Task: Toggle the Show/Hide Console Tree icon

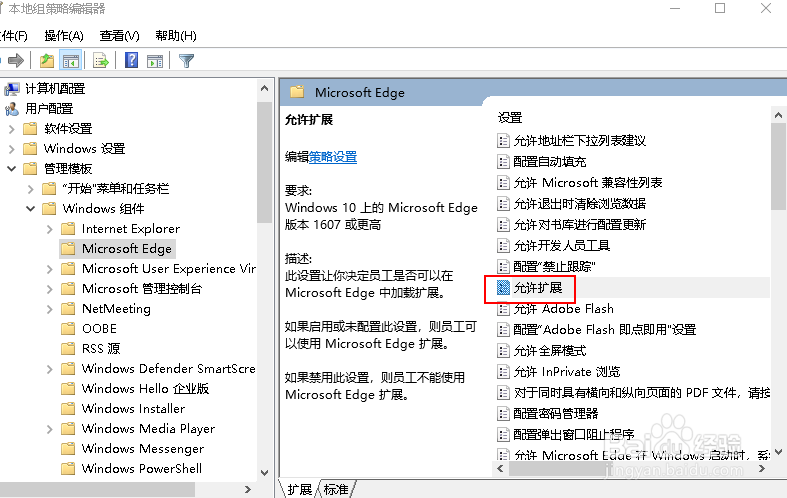Action: click(71, 61)
